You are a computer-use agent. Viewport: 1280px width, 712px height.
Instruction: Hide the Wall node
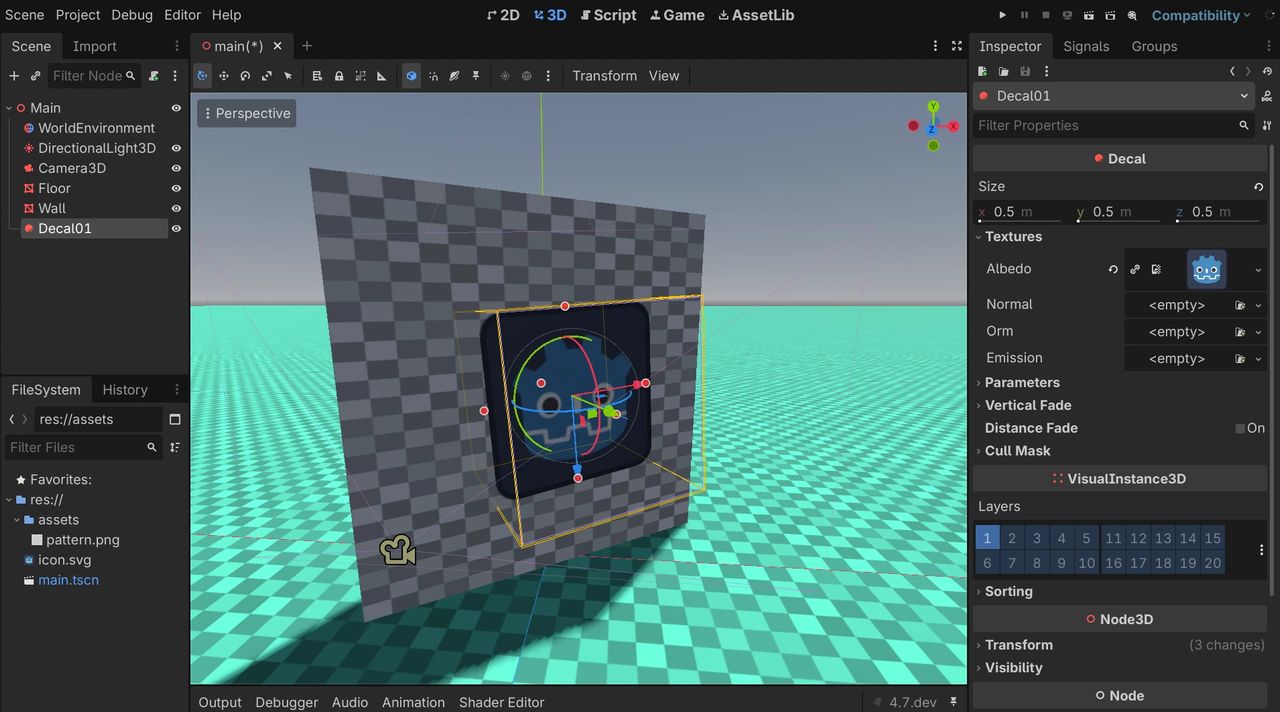(176, 208)
